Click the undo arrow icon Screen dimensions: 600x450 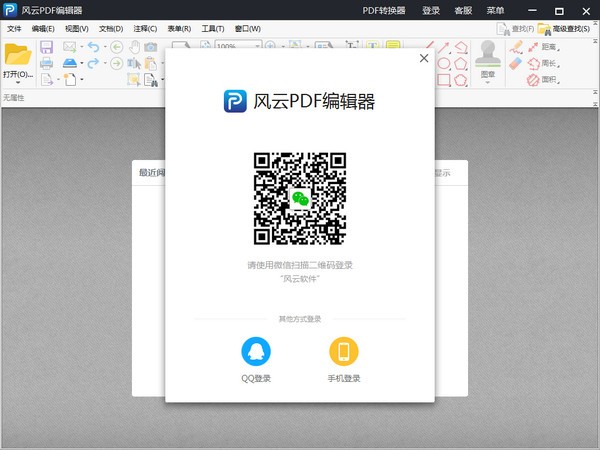coord(93,47)
